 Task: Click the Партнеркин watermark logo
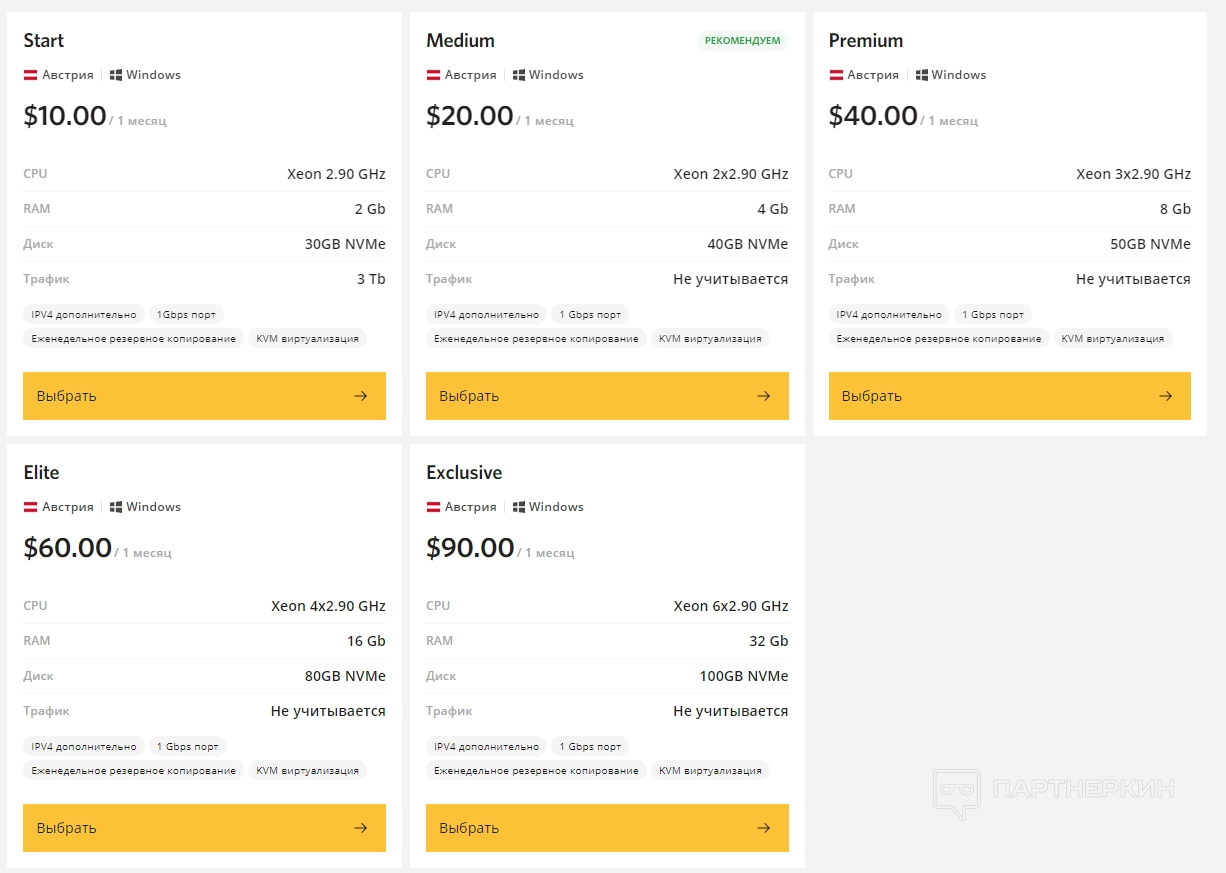click(1054, 790)
